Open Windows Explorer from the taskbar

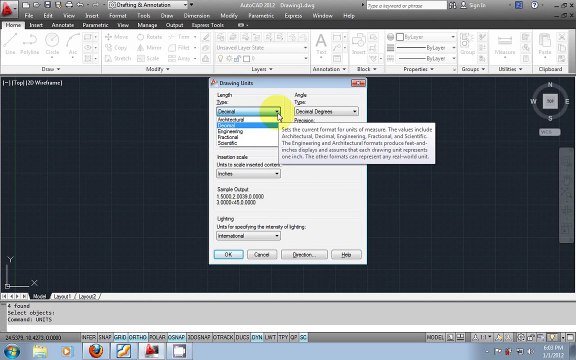click(x=40, y=352)
